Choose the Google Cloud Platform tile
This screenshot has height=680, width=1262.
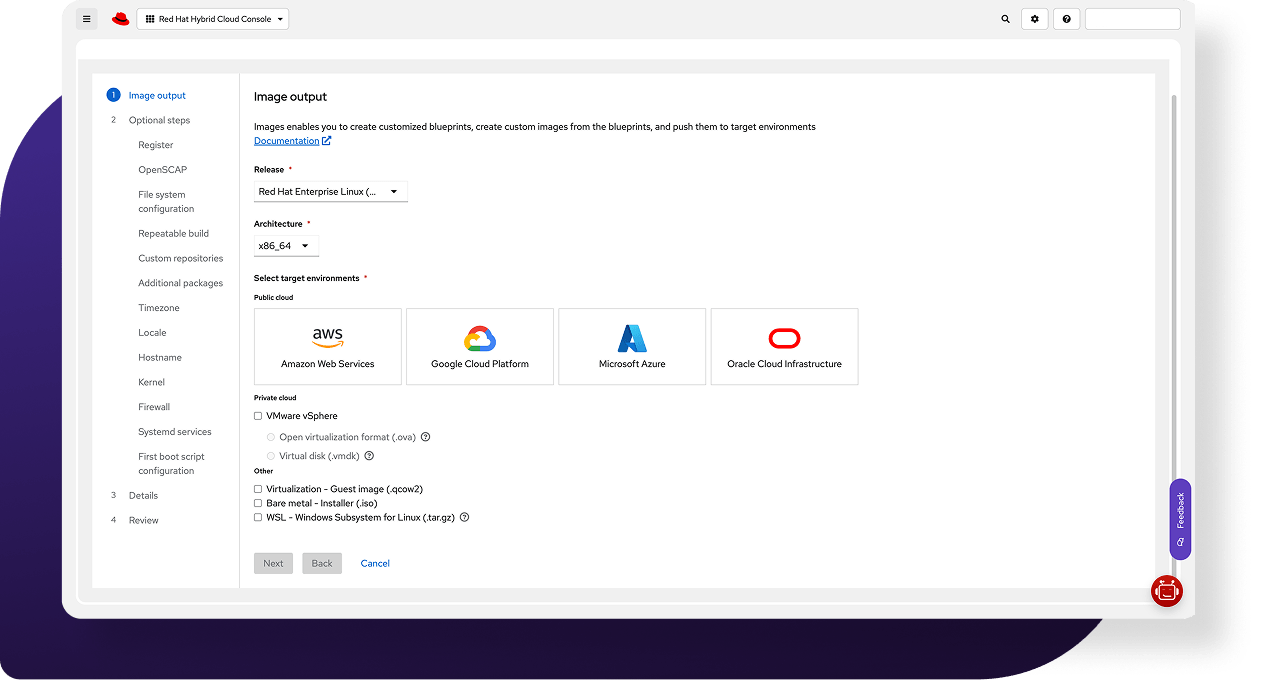coord(480,346)
